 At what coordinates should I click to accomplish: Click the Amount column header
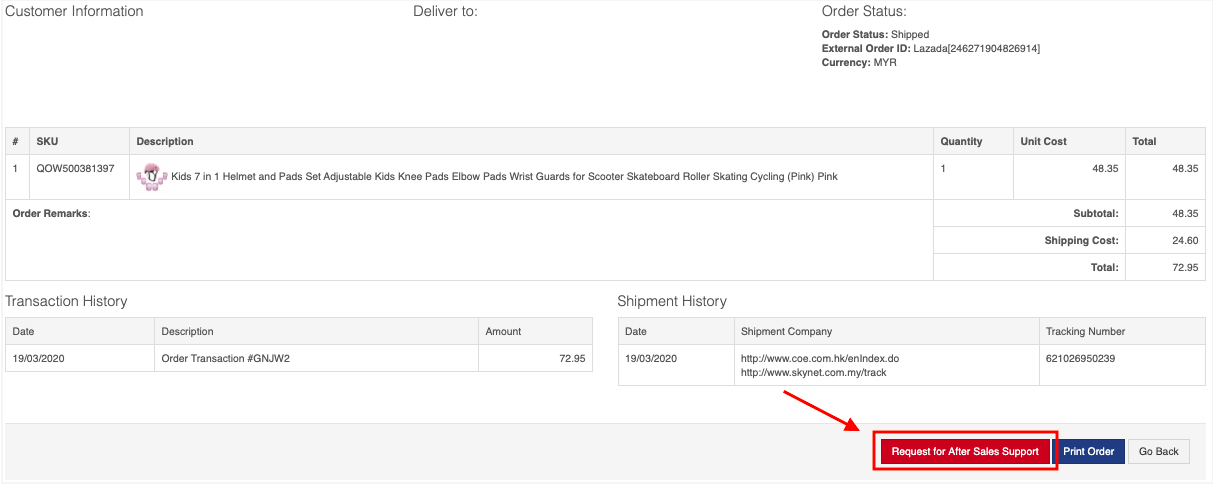pyautogui.click(x=503, y=331)
